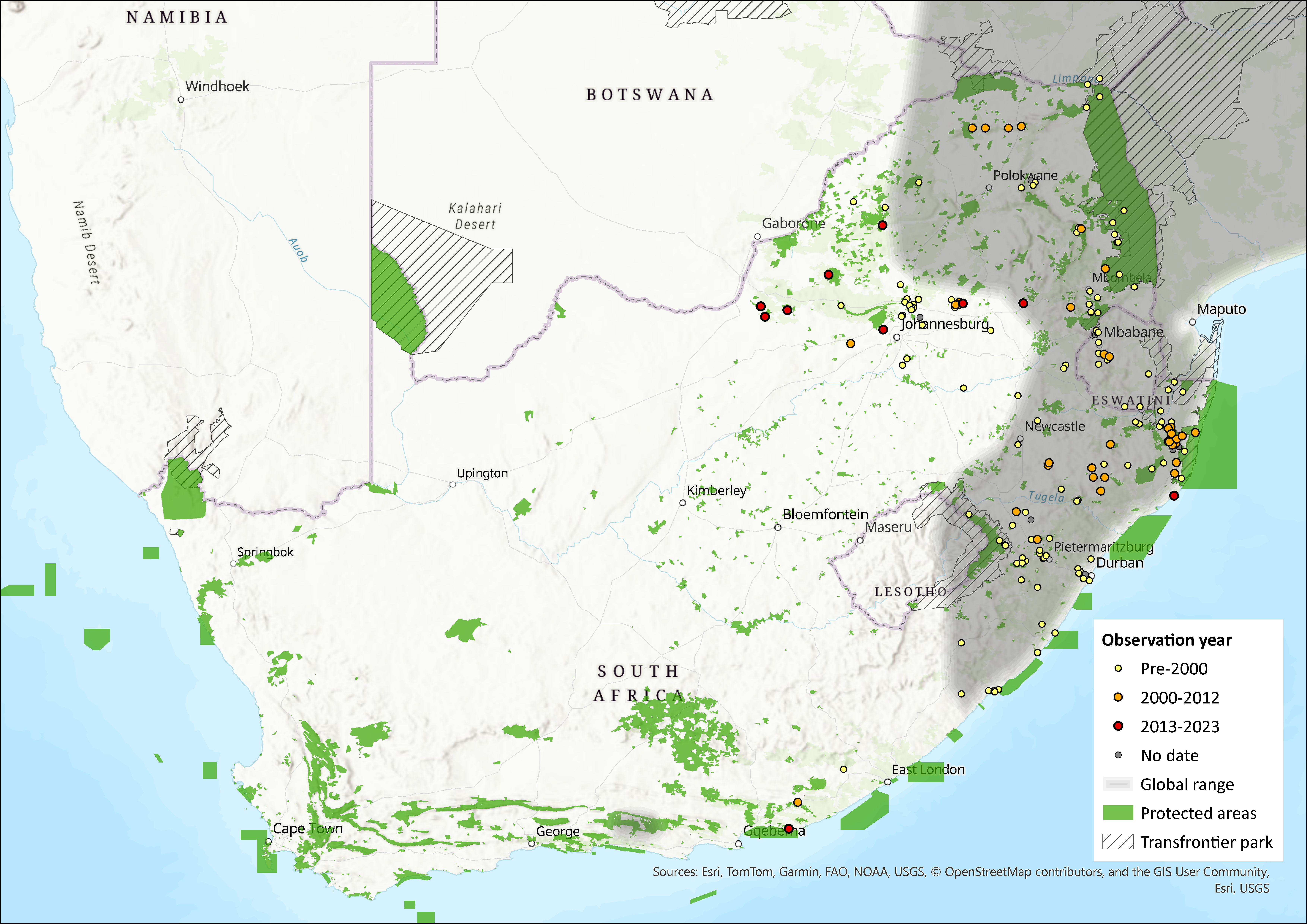Click the Global range grey legend symbol
The height and width of the screenshot is (924, 1307).
tap(1118, 784)
